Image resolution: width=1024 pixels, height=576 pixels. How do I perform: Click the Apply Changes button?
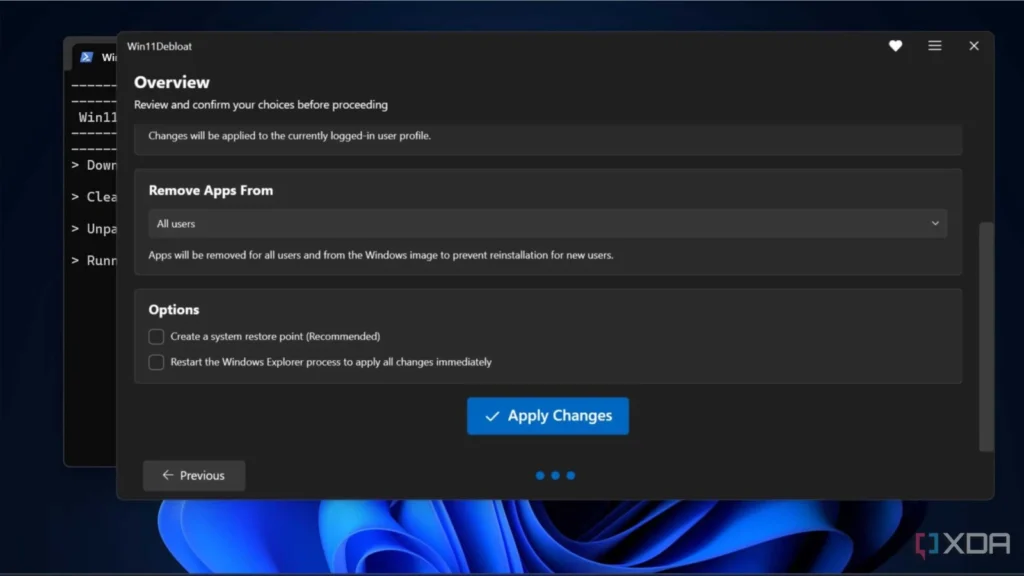[x=547, y=416]
